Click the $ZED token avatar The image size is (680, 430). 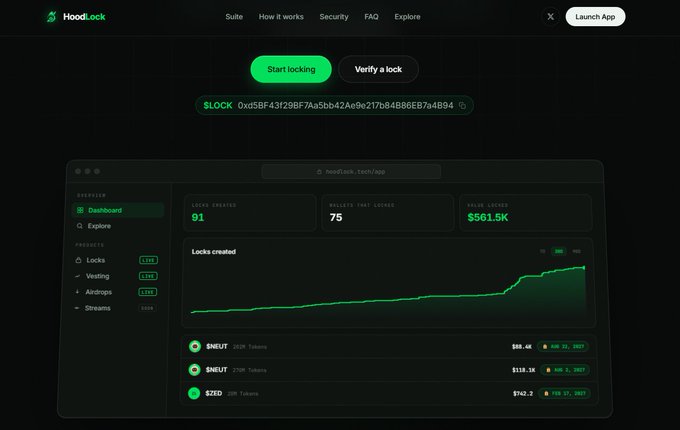194,393
